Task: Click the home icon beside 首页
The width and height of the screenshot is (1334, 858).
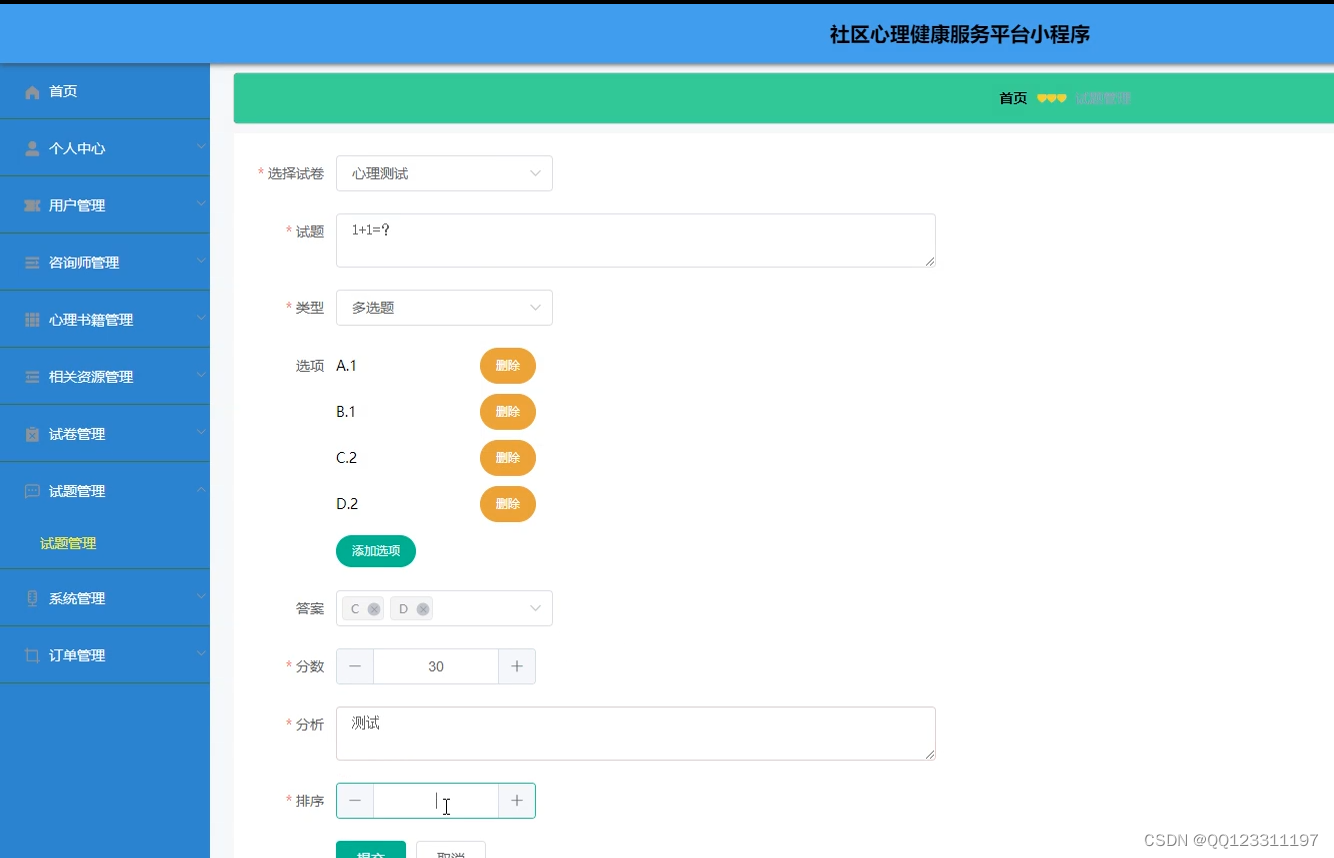Action: pos(32,92)
